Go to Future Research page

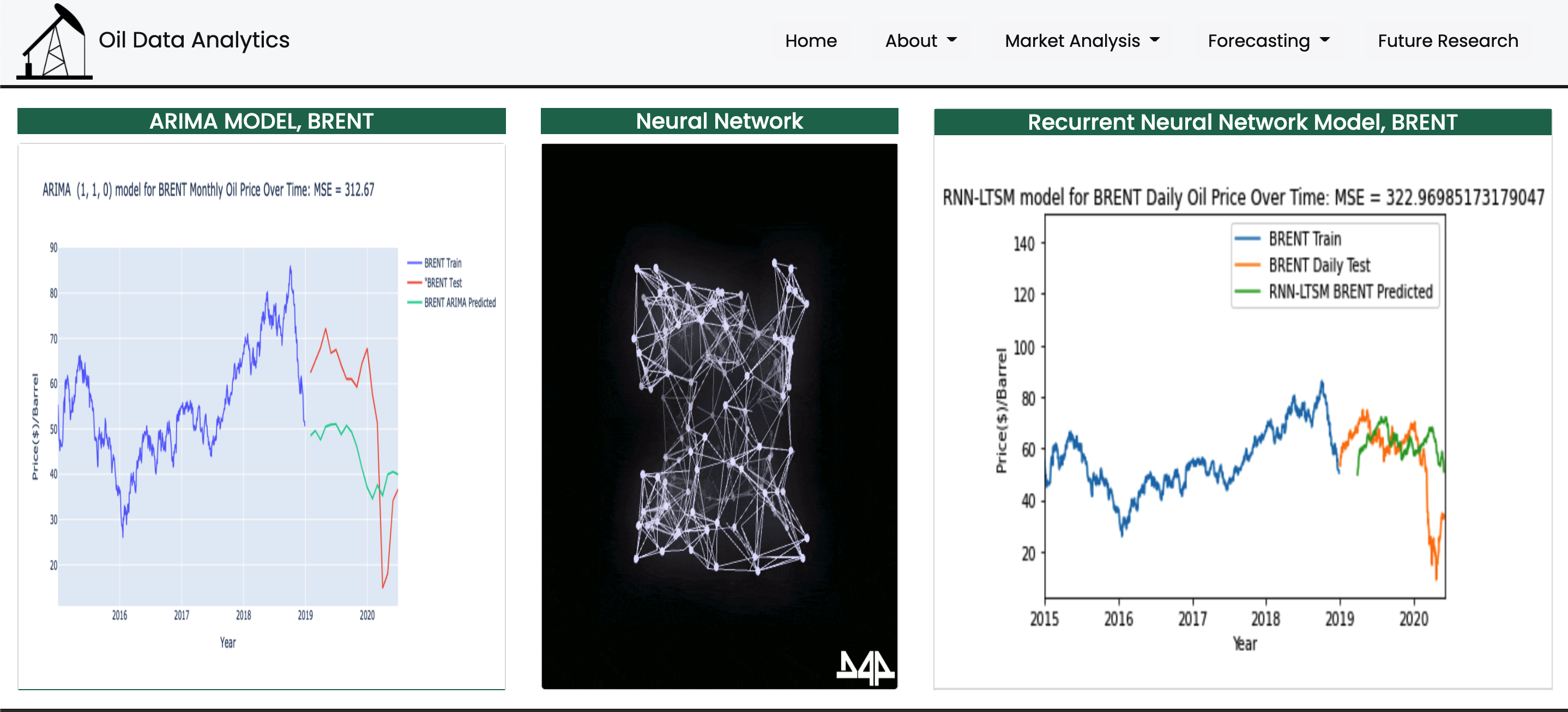click(x=1447, y=41)
